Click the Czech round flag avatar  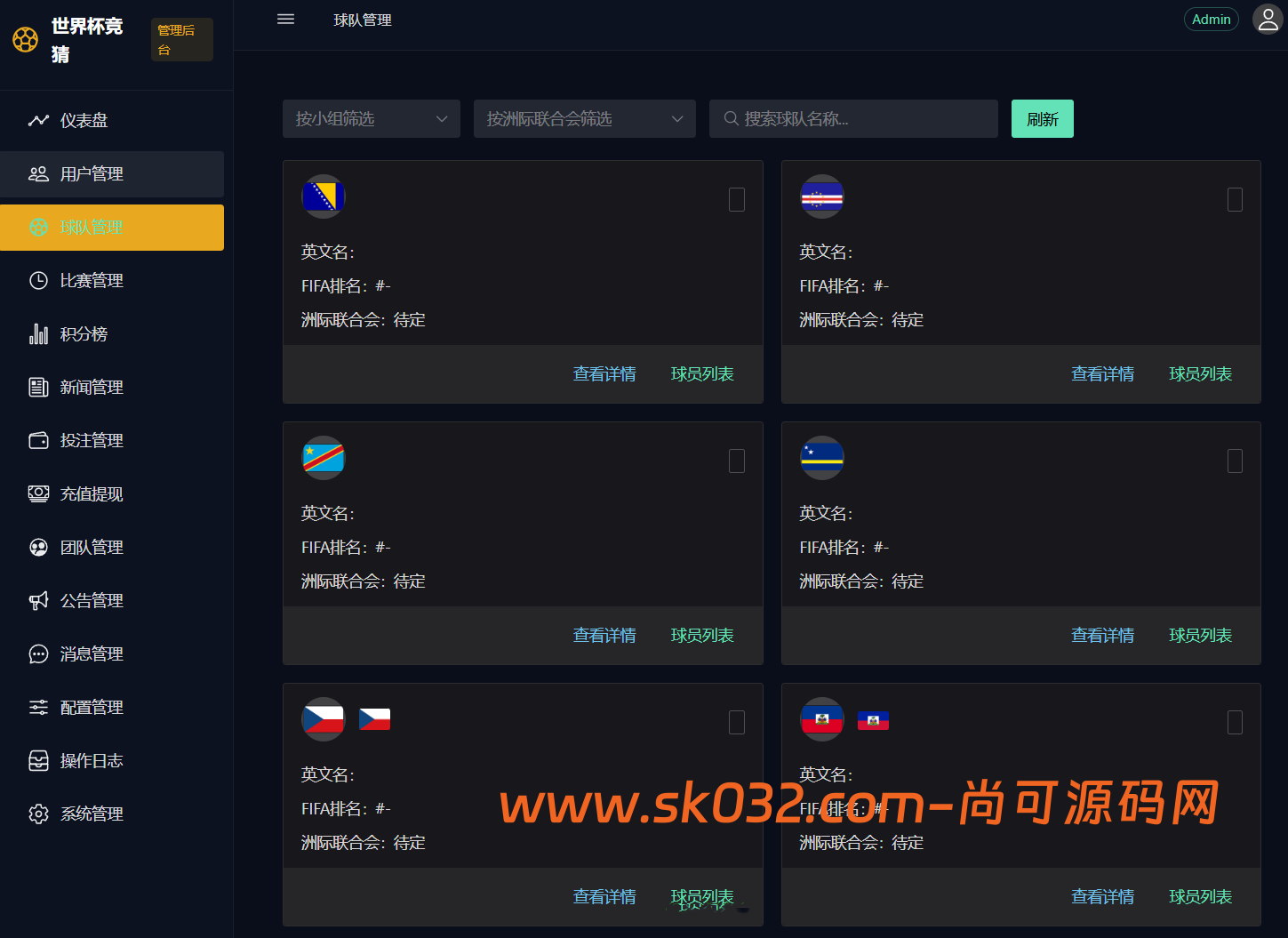pos(324,719)
